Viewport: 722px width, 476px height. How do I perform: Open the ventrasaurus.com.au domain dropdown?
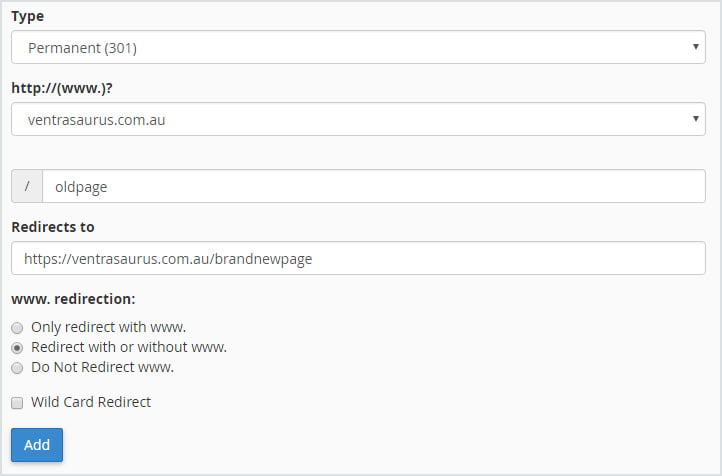(x=358, y=119)
